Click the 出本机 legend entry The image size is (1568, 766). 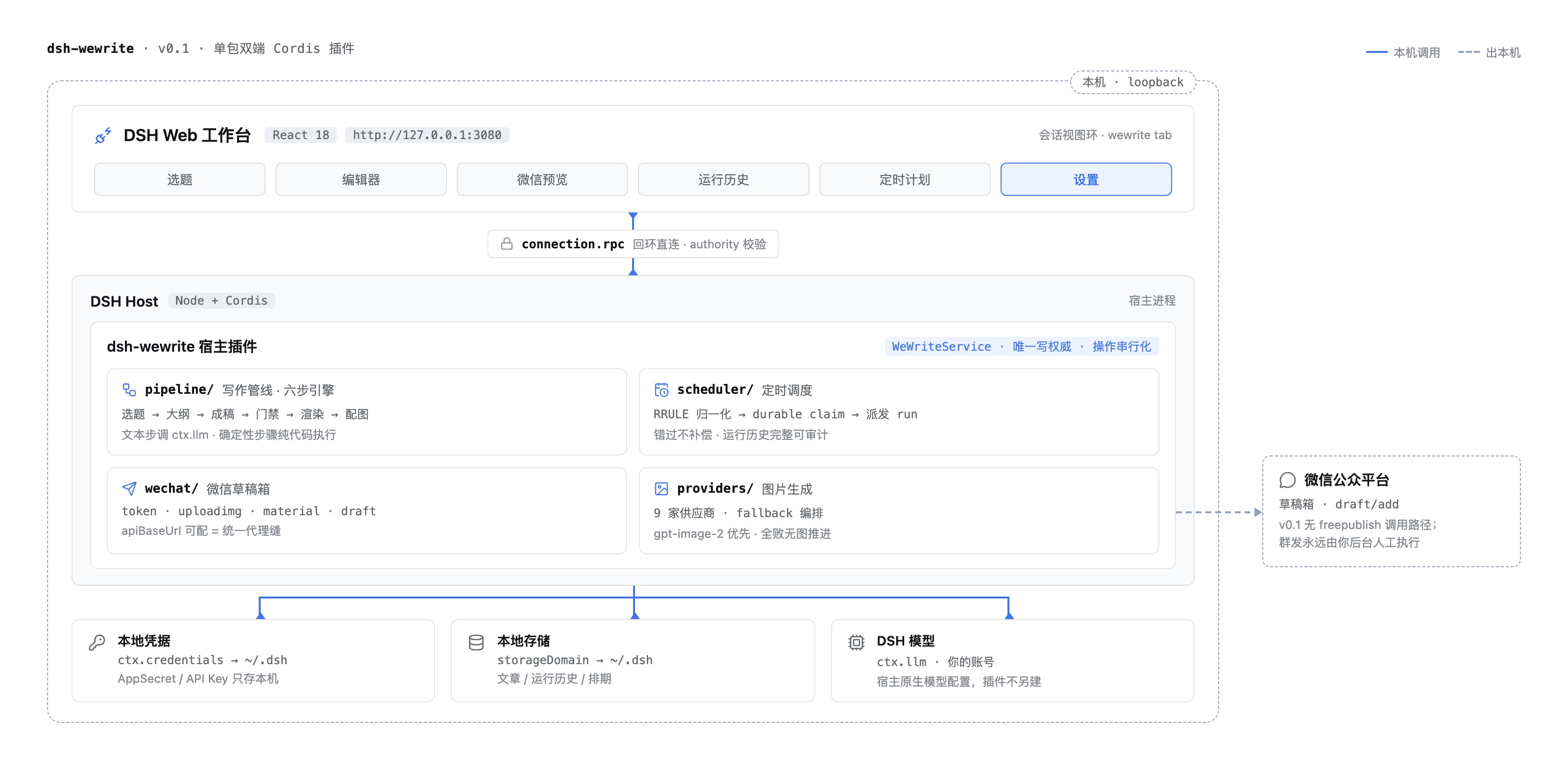coord(1490,53)
